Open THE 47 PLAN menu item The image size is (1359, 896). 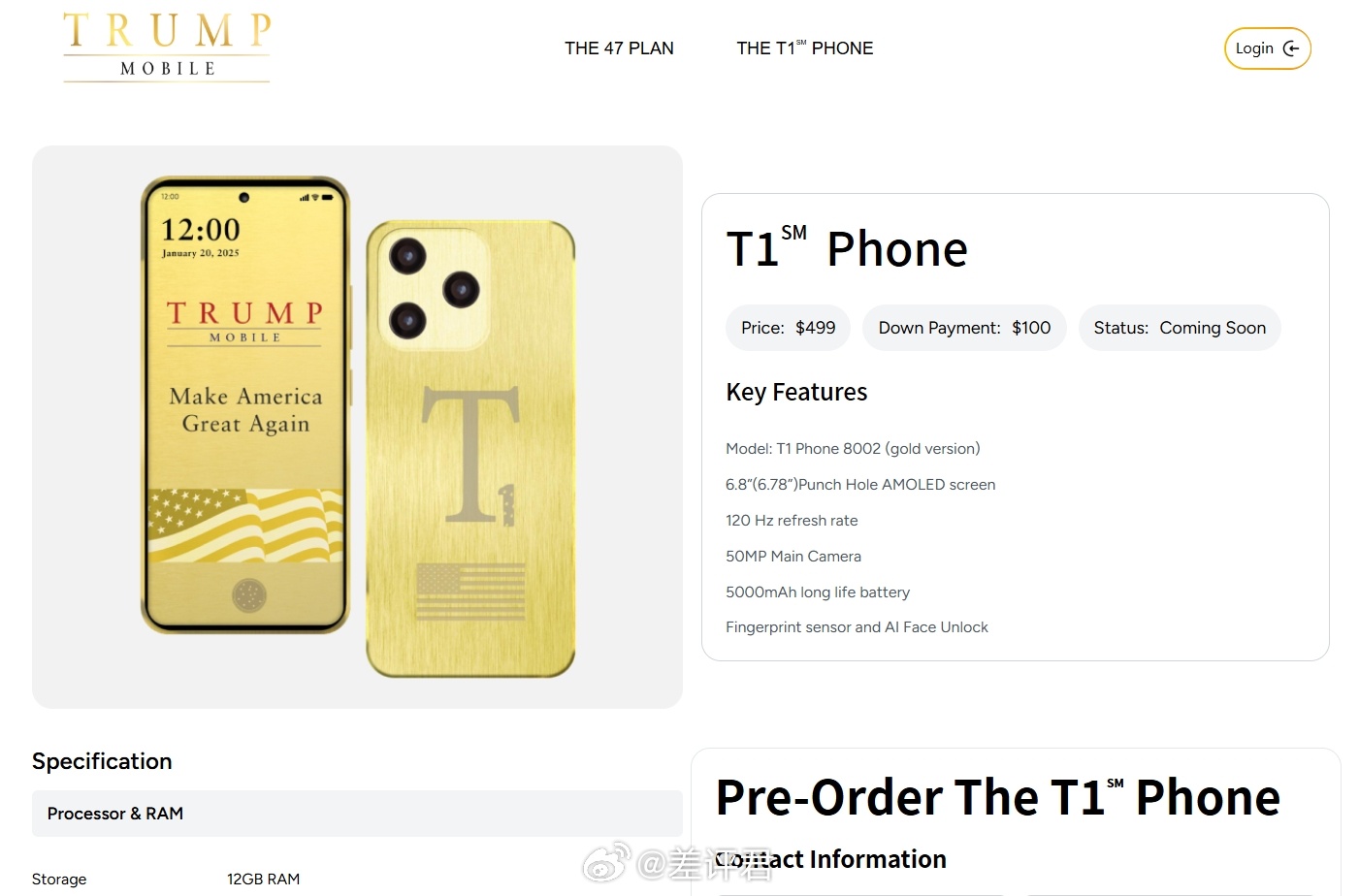619,48
